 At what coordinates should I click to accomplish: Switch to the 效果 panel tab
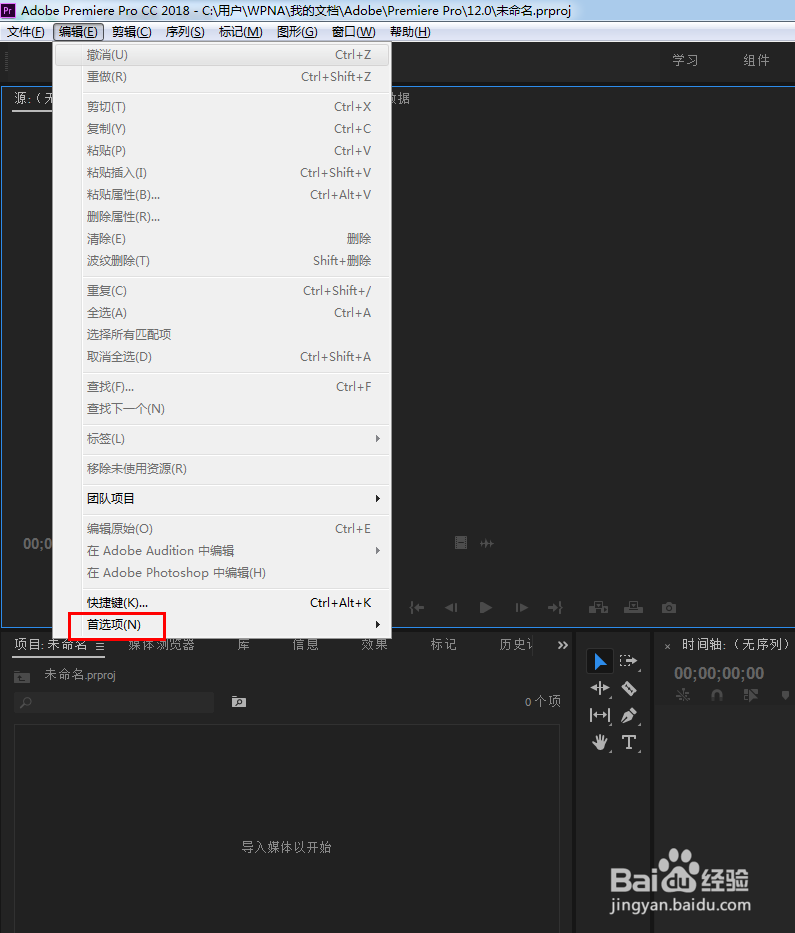coord(374,645)
